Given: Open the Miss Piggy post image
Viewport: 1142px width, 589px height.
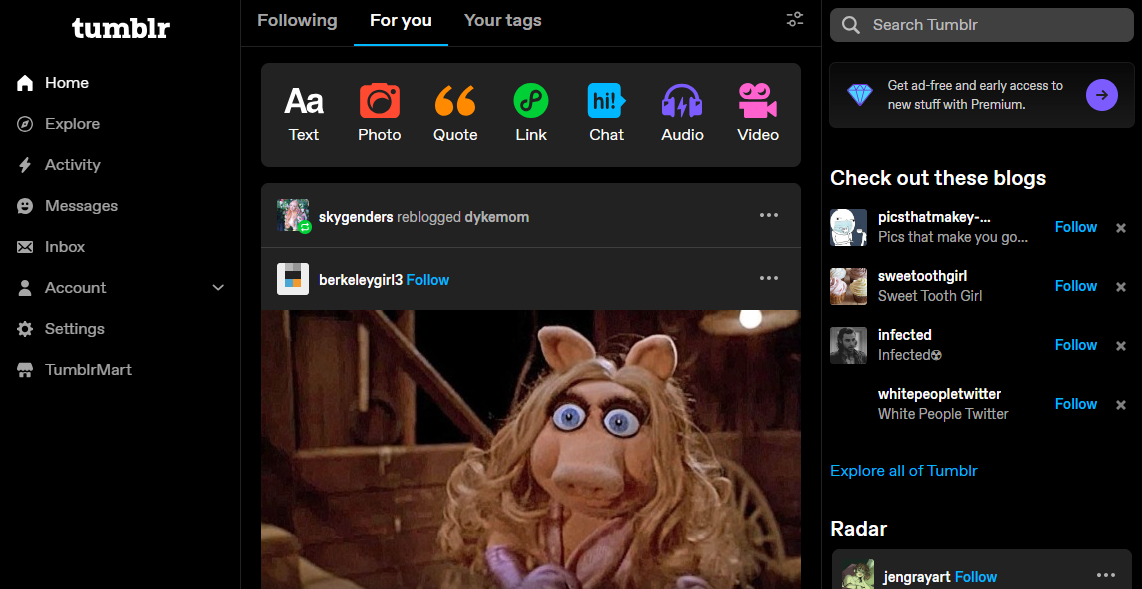Looking at the screenshot, I should tap(531, 449).
